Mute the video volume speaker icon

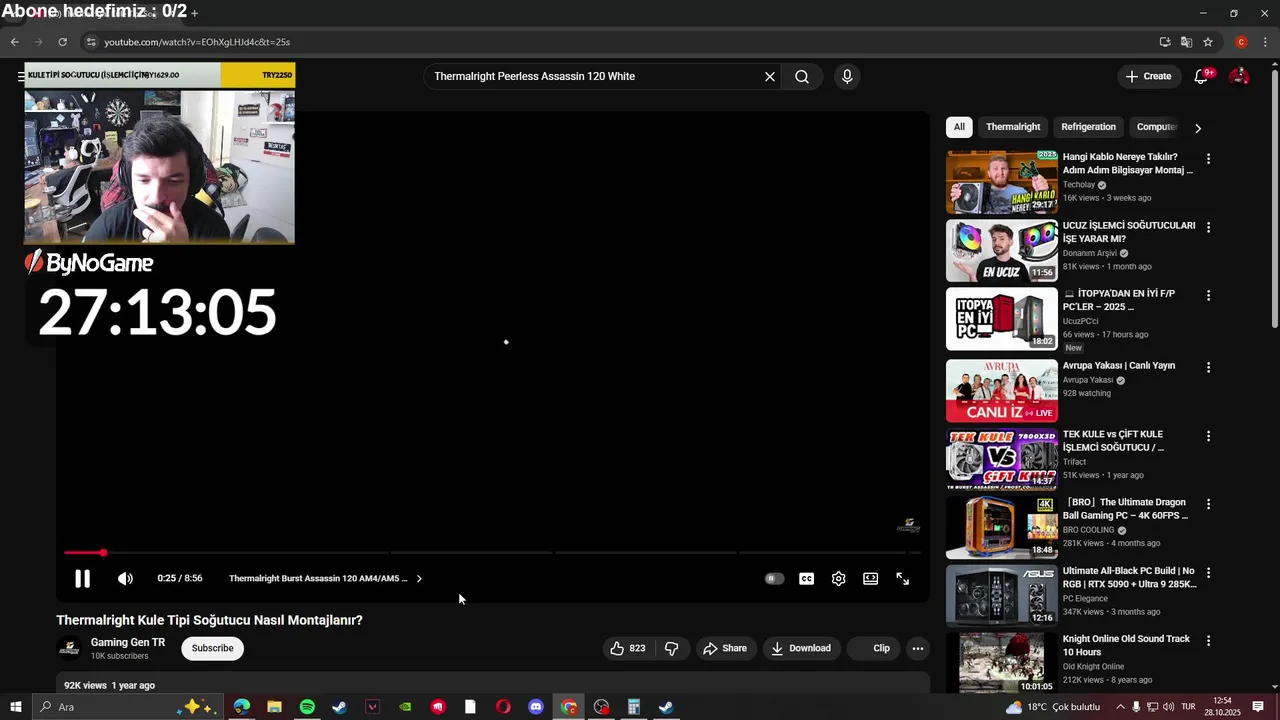125,579
